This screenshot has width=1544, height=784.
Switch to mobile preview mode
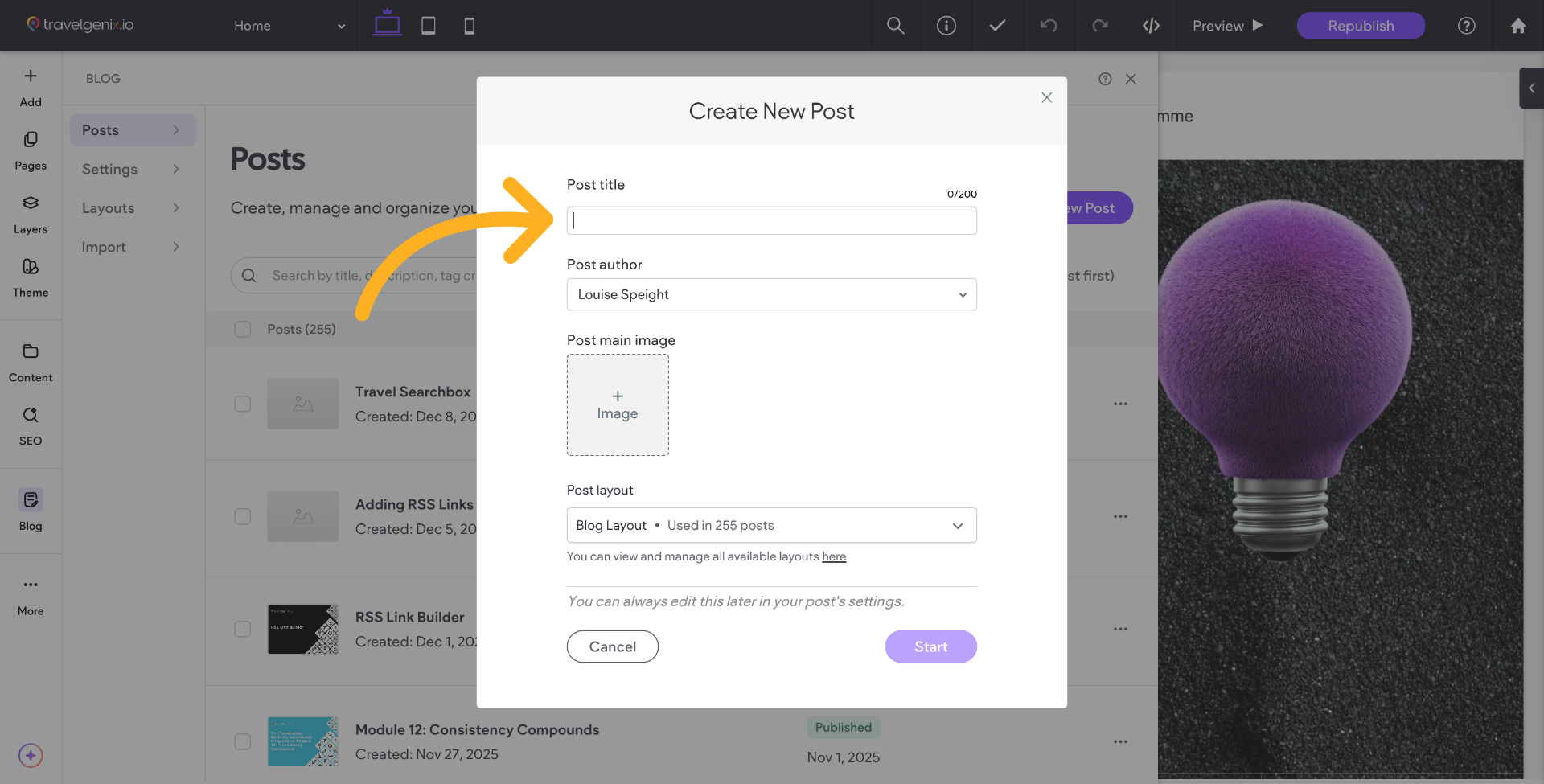[x=469, y=25]
